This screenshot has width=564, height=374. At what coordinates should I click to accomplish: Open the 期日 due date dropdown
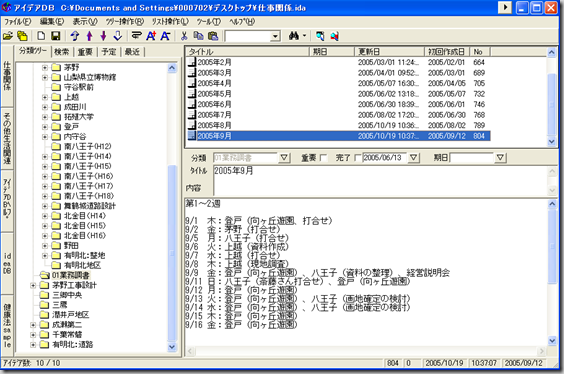pyautogui.click(x=500, y=158)
